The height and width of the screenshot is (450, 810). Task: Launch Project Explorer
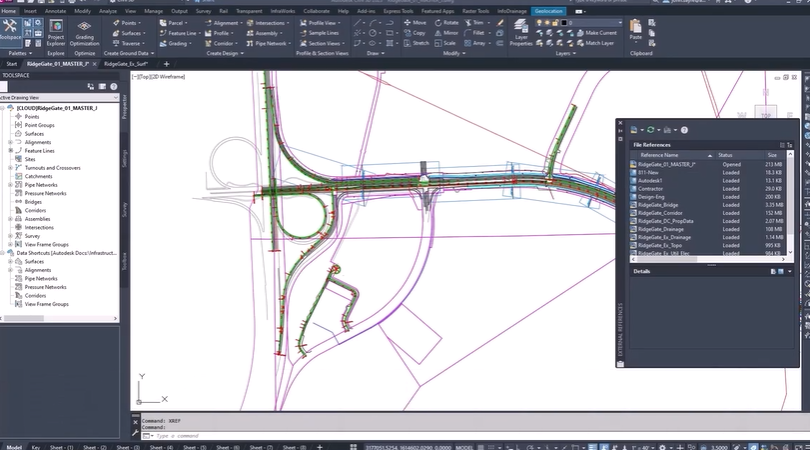click(56, 33)
